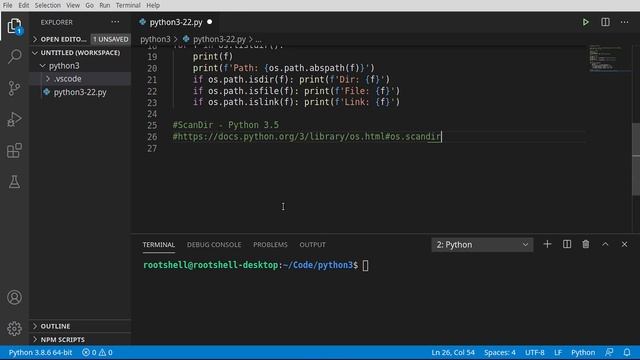640x360 pixels.
Task: Close the terminal panel
Action: pyautogui.click(x=624, y=244)
